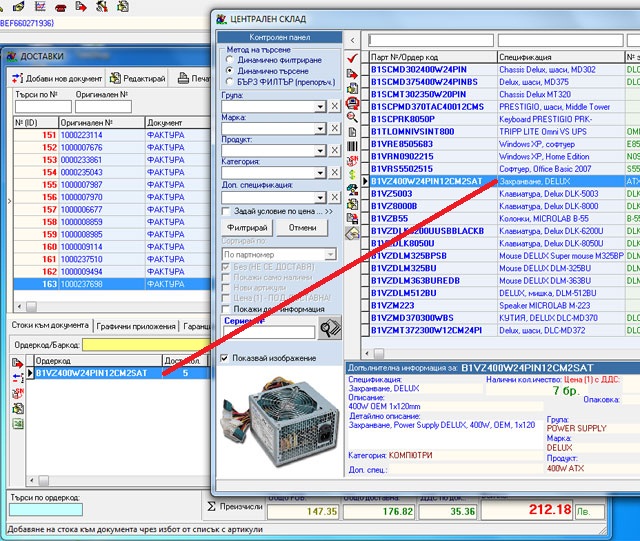Click green Excel export icon beside items grid
This screenshot has width=640, height=541.
click(18, 424)
